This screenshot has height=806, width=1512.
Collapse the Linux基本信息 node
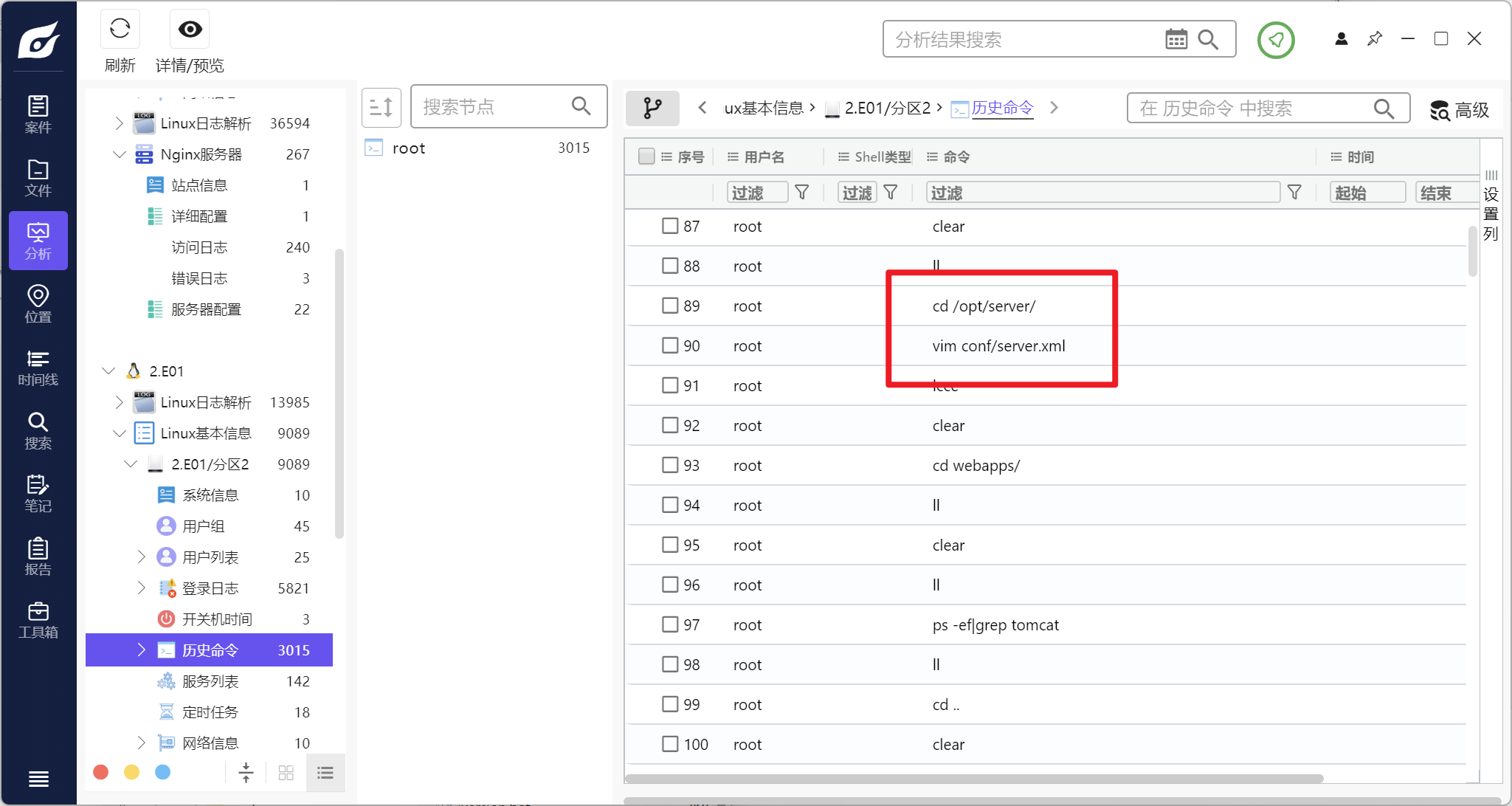tap(119, 433)
